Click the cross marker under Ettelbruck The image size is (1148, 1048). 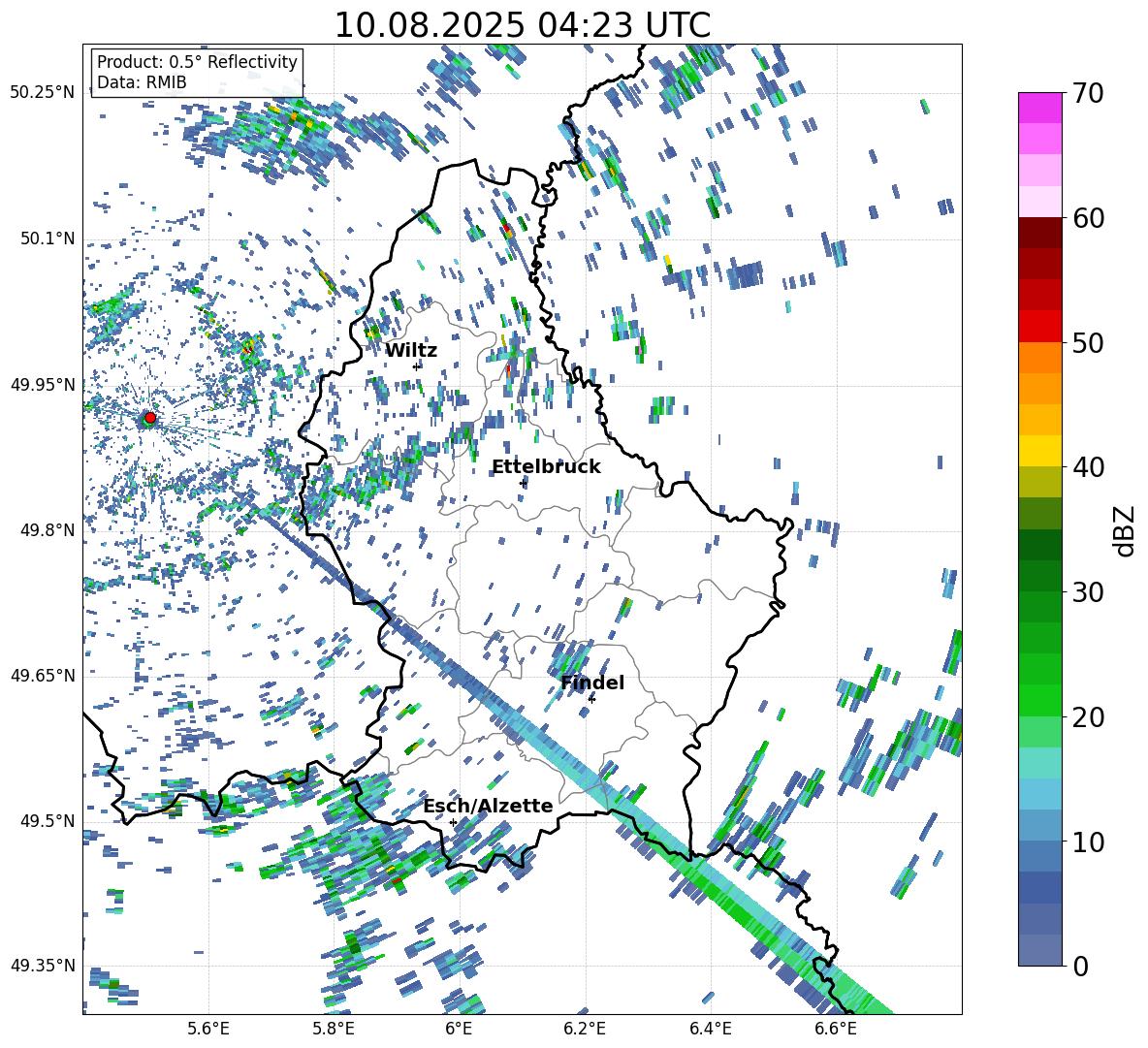click(x=523, y=483)
